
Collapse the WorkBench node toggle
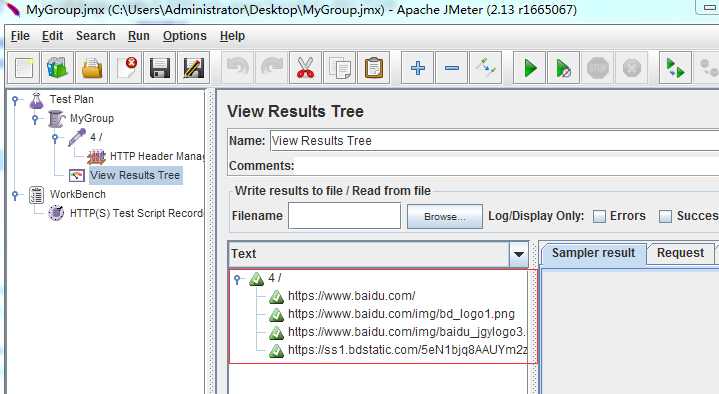(x=16, y=195)
